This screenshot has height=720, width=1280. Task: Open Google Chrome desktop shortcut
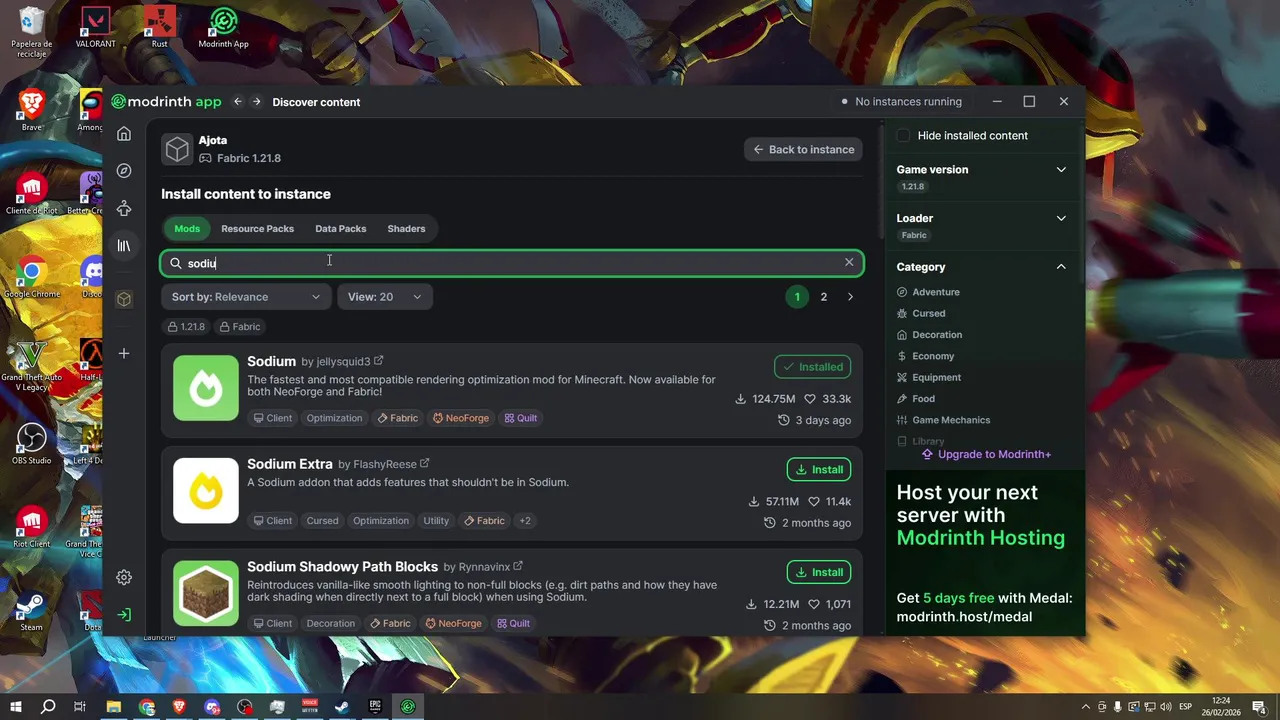pyautogui.click(x=32, y=278)
